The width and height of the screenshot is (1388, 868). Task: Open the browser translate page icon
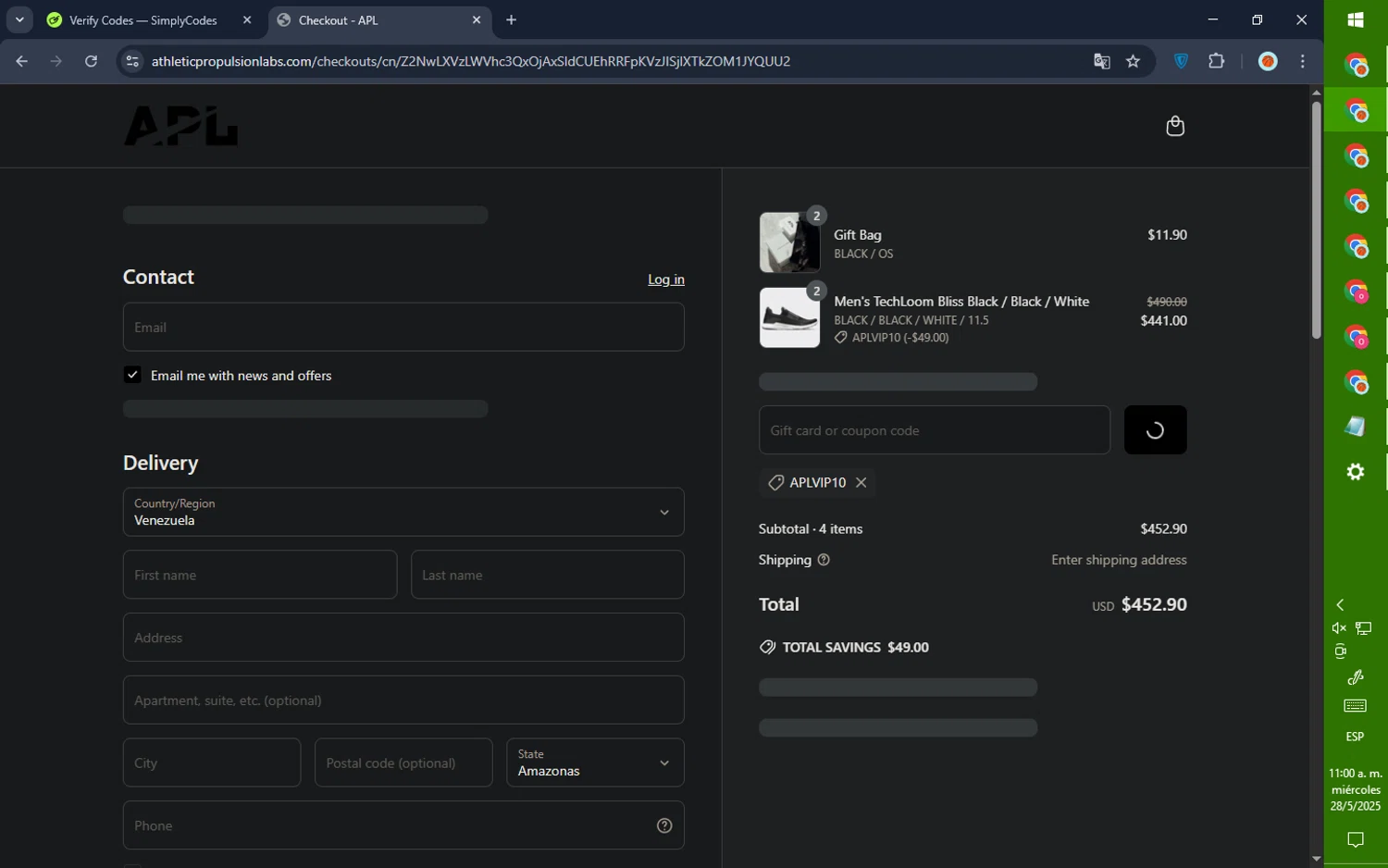1101,61
